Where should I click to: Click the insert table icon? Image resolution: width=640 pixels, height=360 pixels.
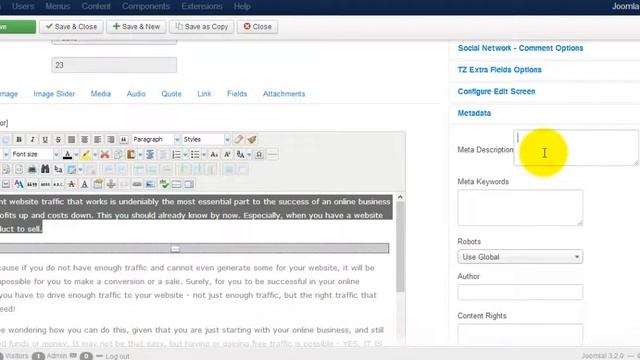72,169
